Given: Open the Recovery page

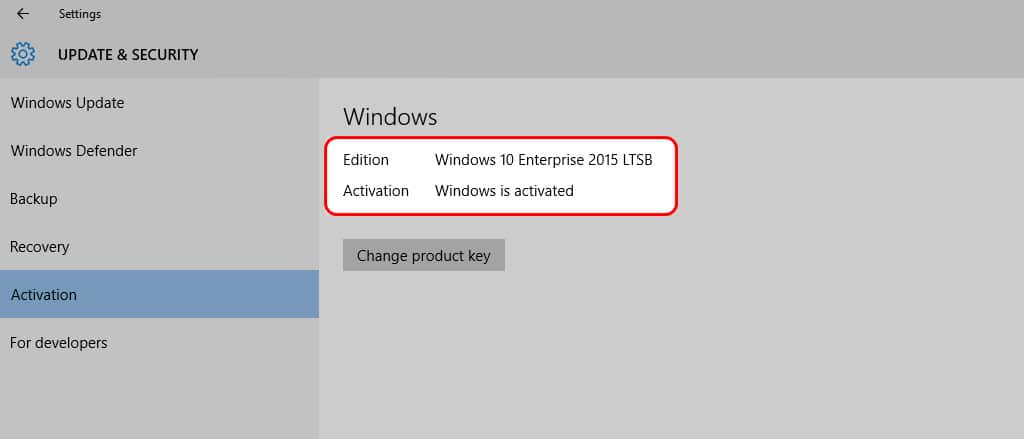Looking at the screenshot, I should click(159, 247).
